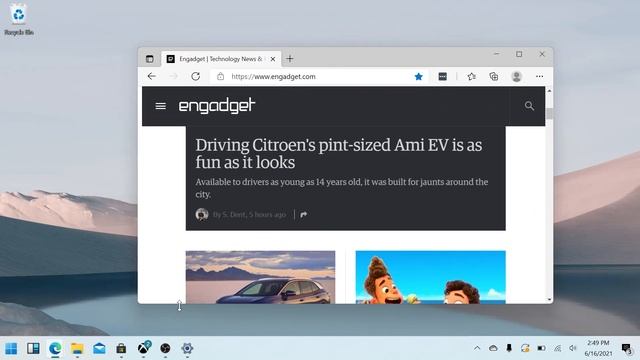Open the dark extension icon in toolbar
This screenshot has width=640, height=360.
pyautogui.click(x=442, y=76)
